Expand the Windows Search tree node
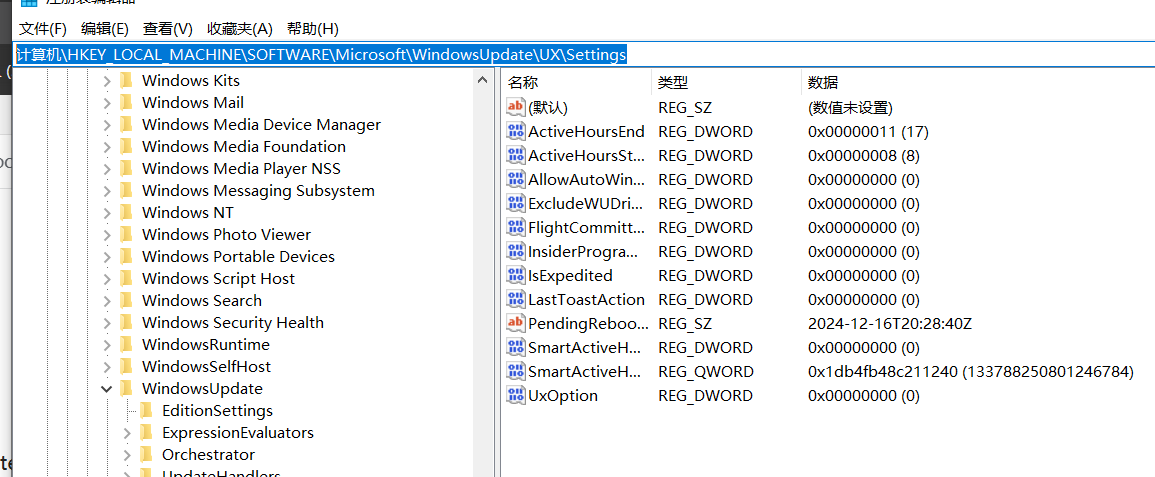The width and height of the screenshot is (1155, 477). 106,301
